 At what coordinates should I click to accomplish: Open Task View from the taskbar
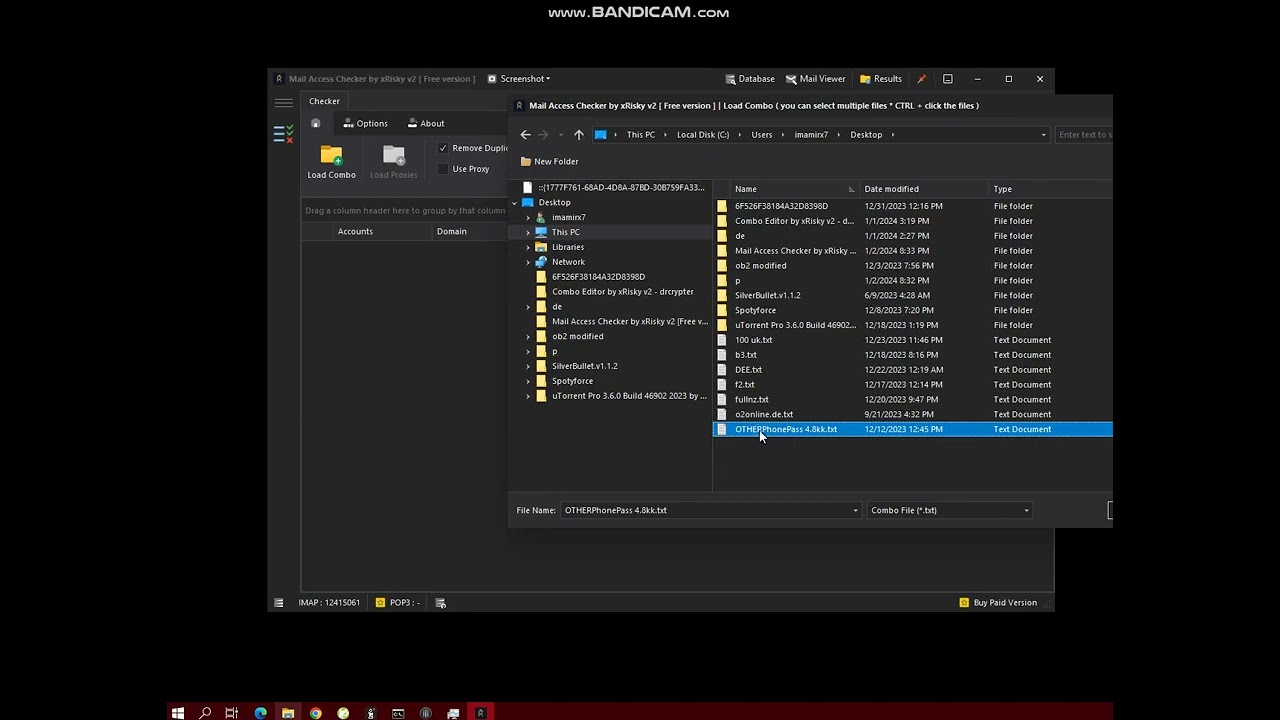point(232,713)
